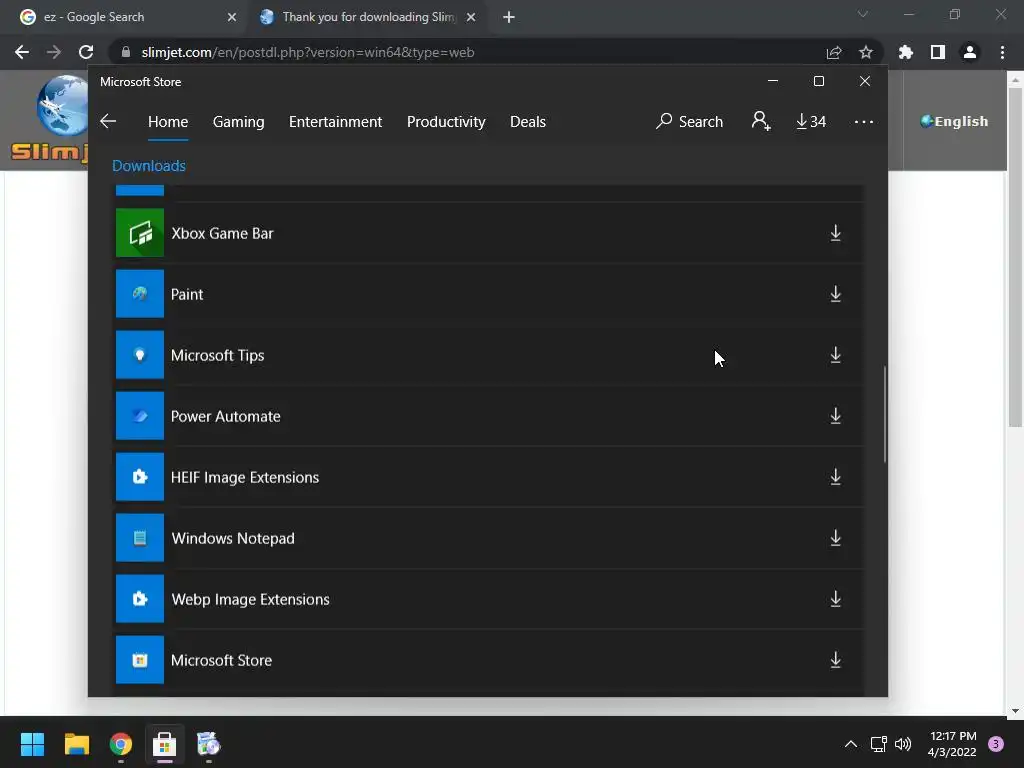Open Chrome tab search chevron
This screenshot has width=1024, height=768.
coord(863,14)
